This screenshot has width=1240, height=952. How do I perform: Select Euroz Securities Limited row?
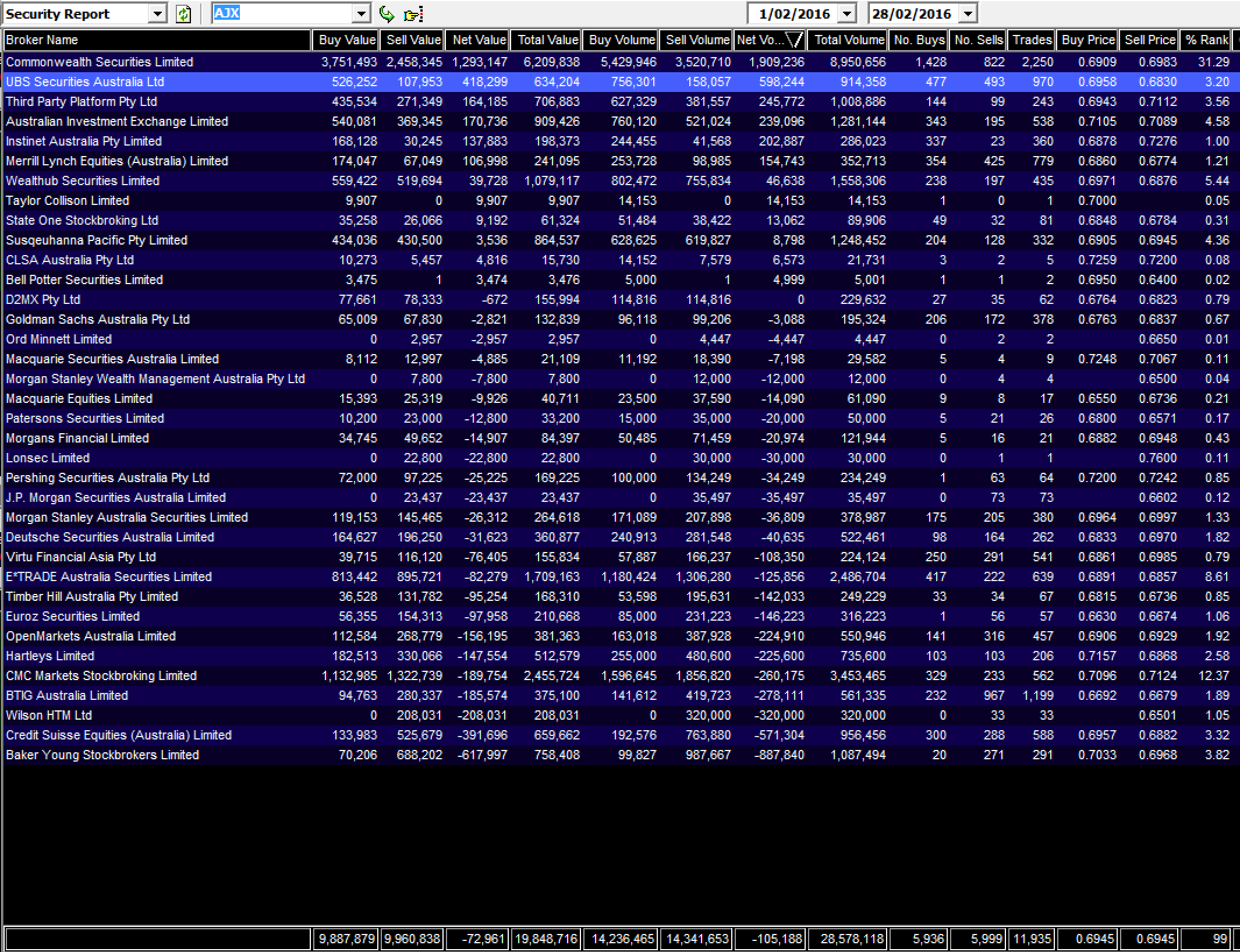[621, 616]
